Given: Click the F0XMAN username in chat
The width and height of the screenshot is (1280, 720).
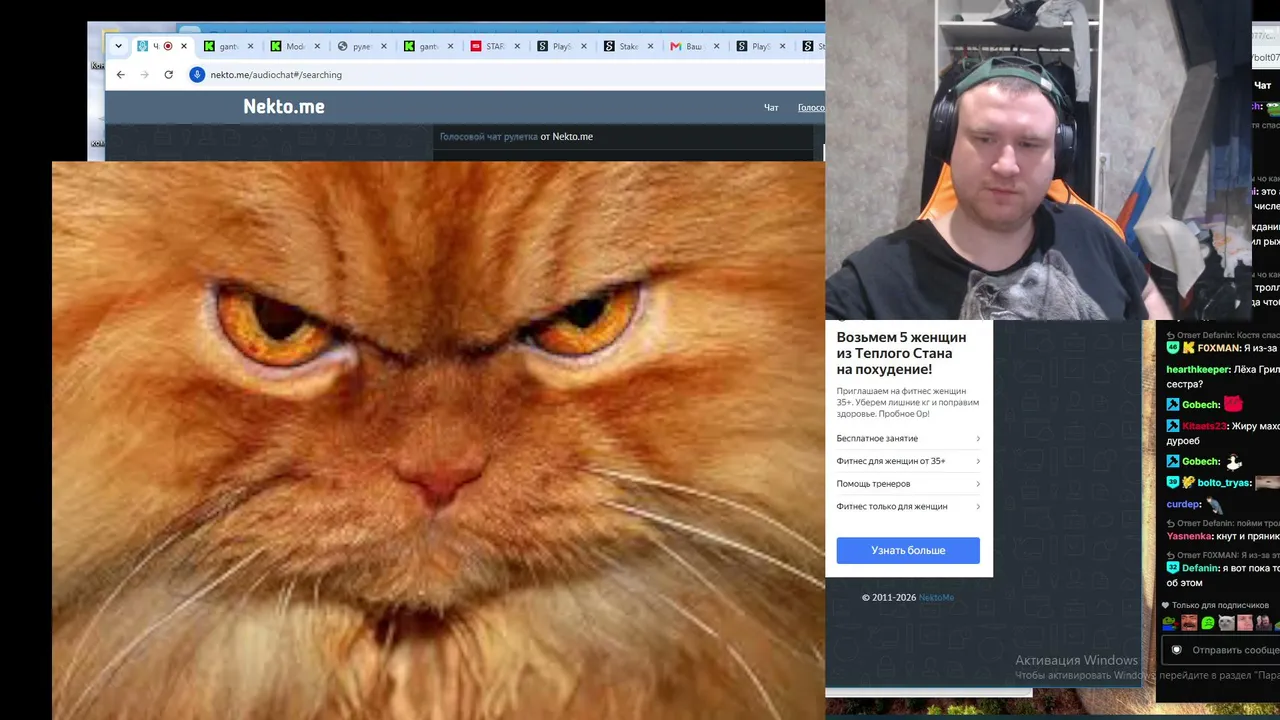Looking at the screenshot, I should [x=1218, y=348].
